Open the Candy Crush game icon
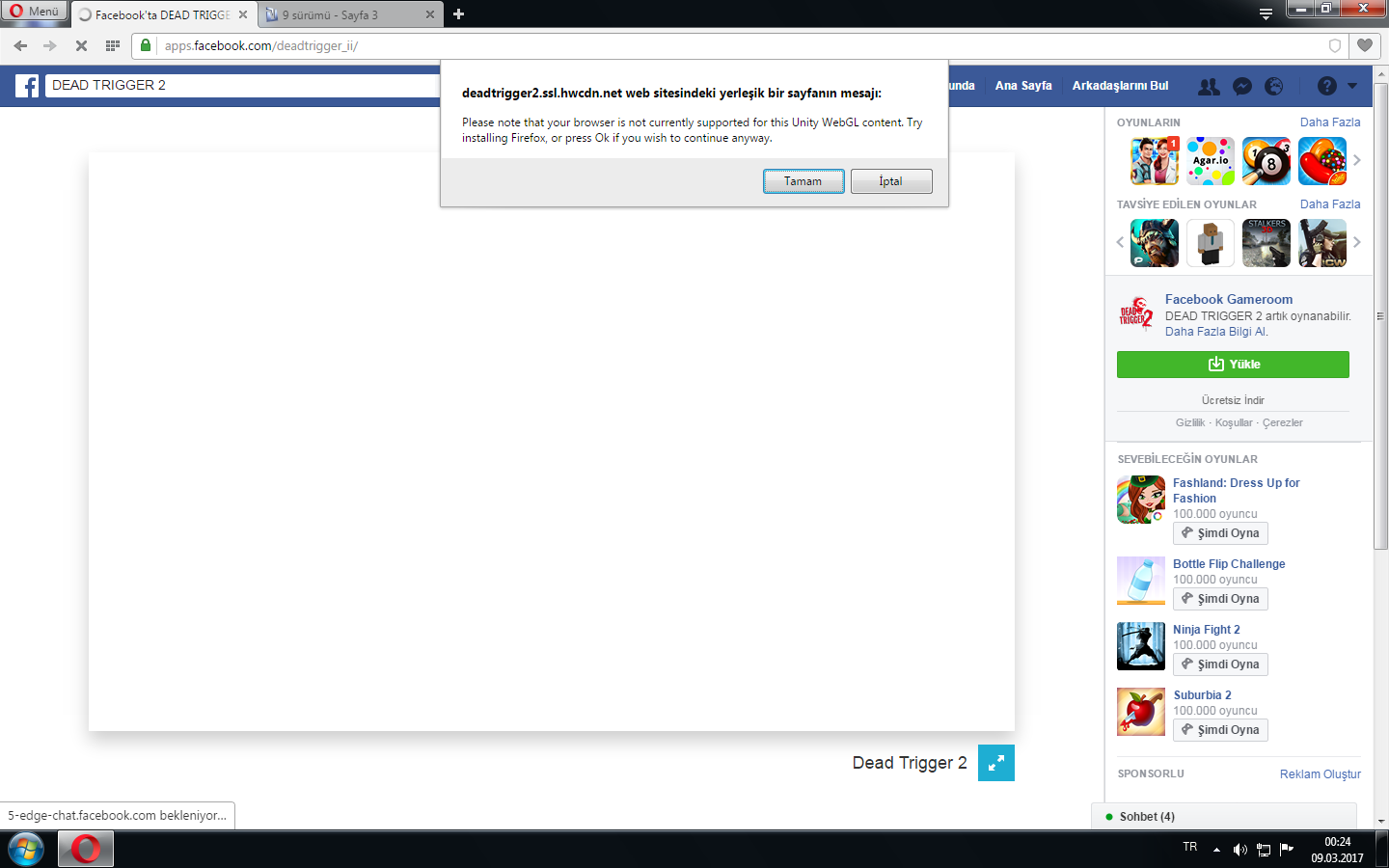 1322,161
